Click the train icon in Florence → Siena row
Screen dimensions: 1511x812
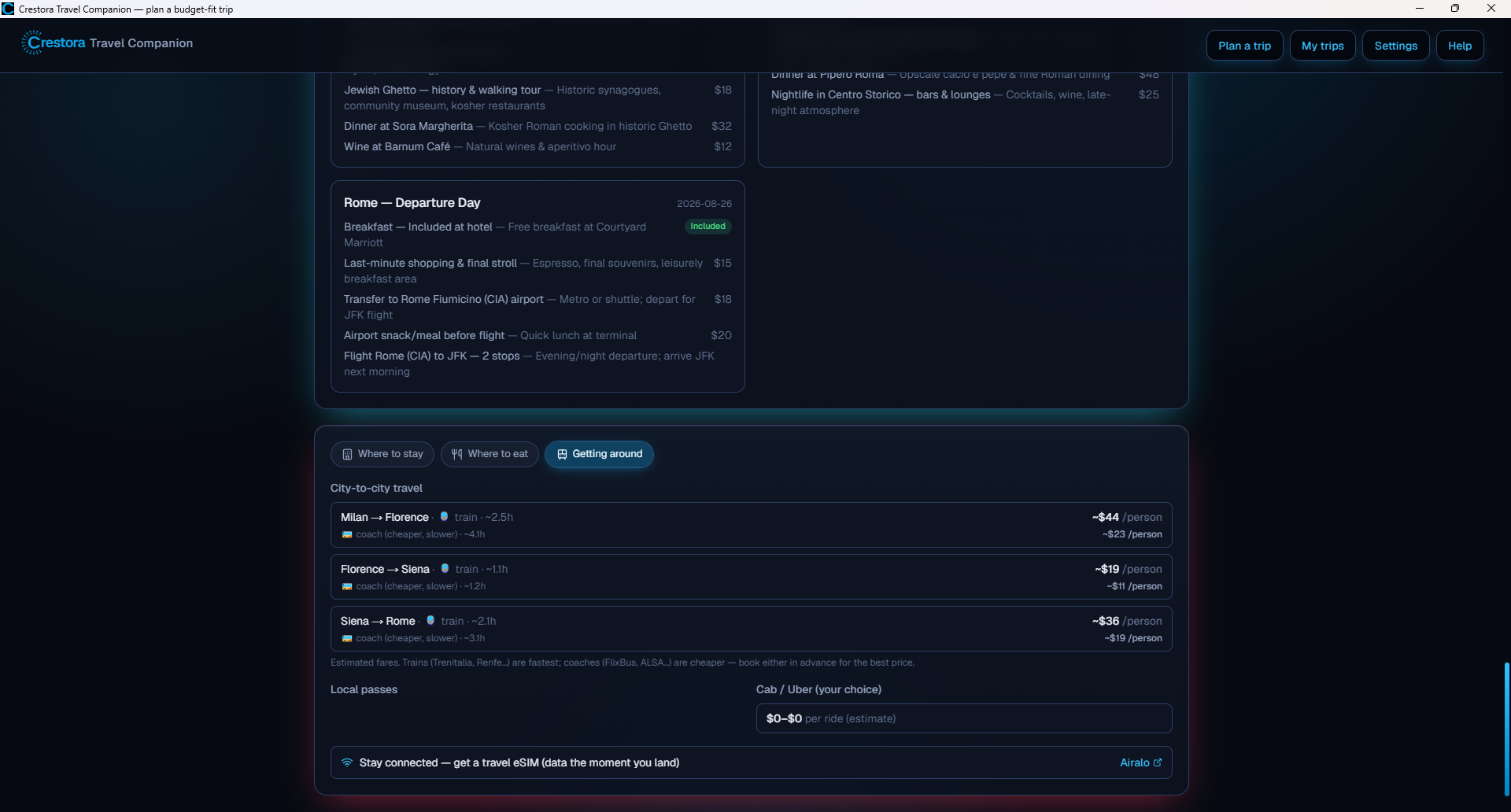tap(445, 569)
